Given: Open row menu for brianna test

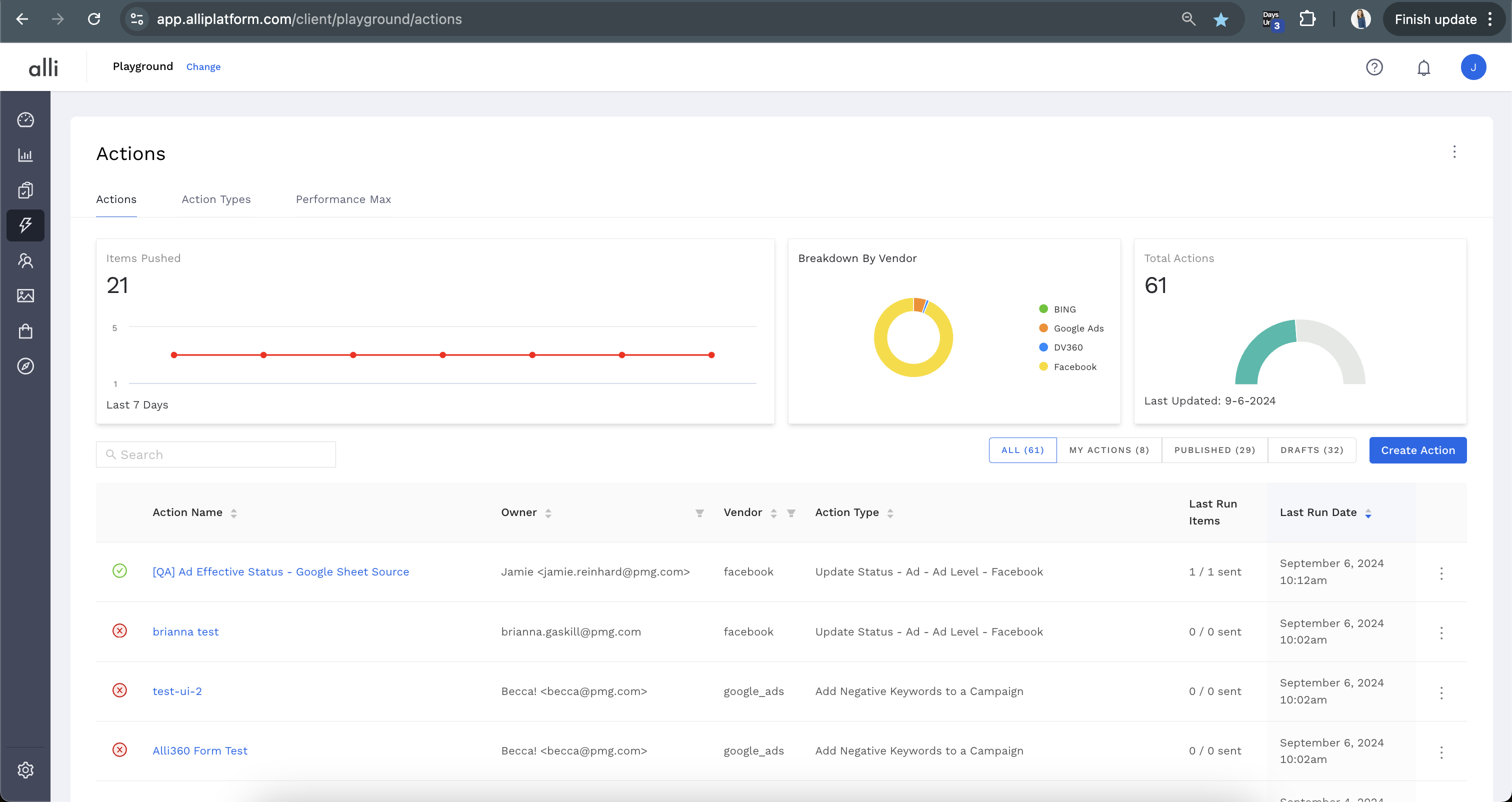Looking at the screenshot, I should [1441, 633].
